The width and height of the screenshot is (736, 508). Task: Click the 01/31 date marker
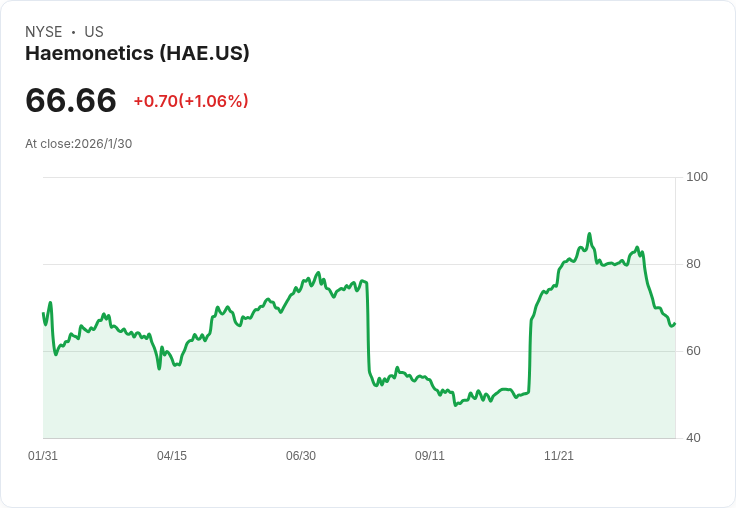pyautogui.click(x=43, y=456)
